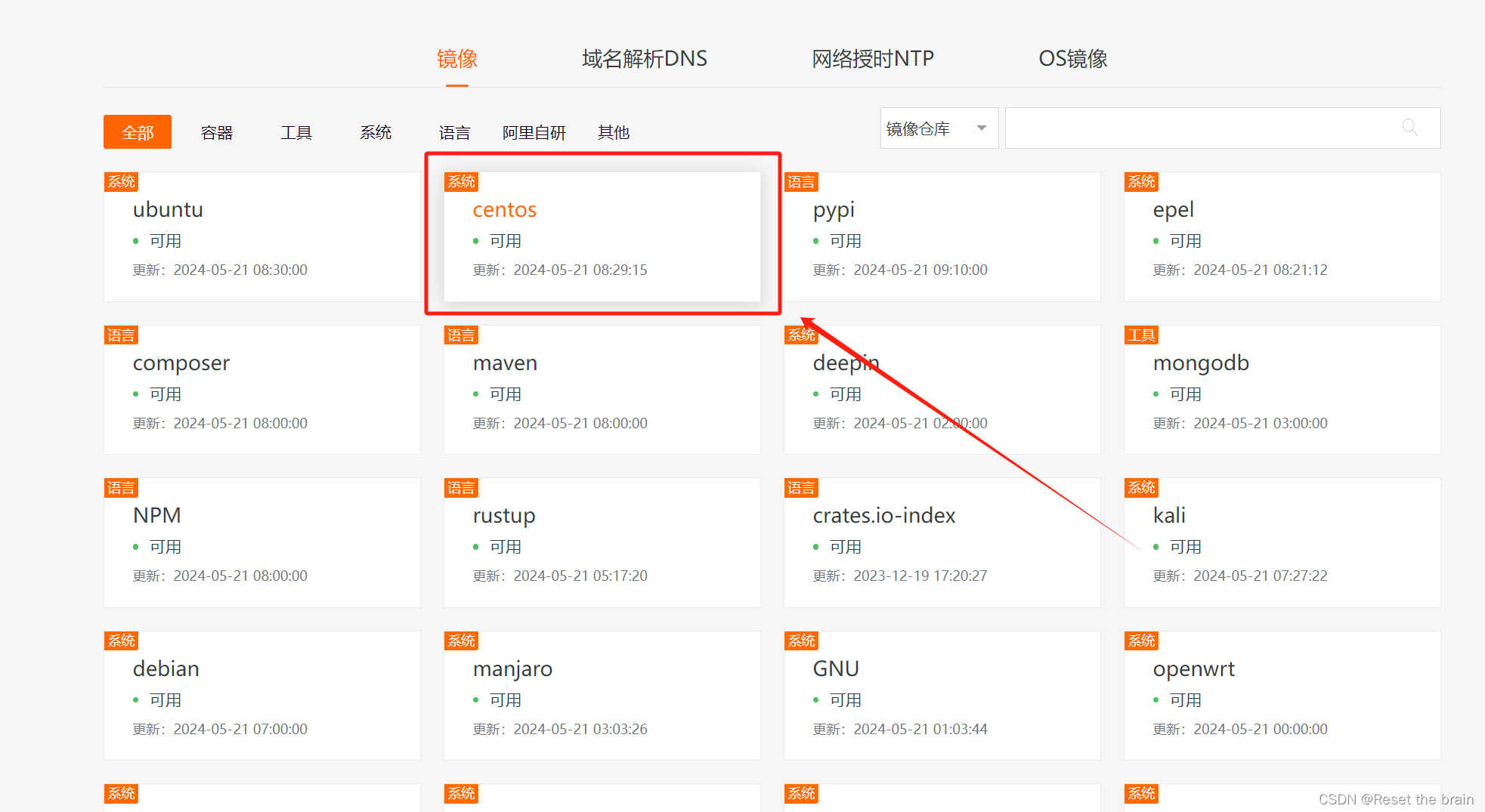1485x812 pixels.
Task: Open the deepin mirror card
Action: [x=942, y=390]
